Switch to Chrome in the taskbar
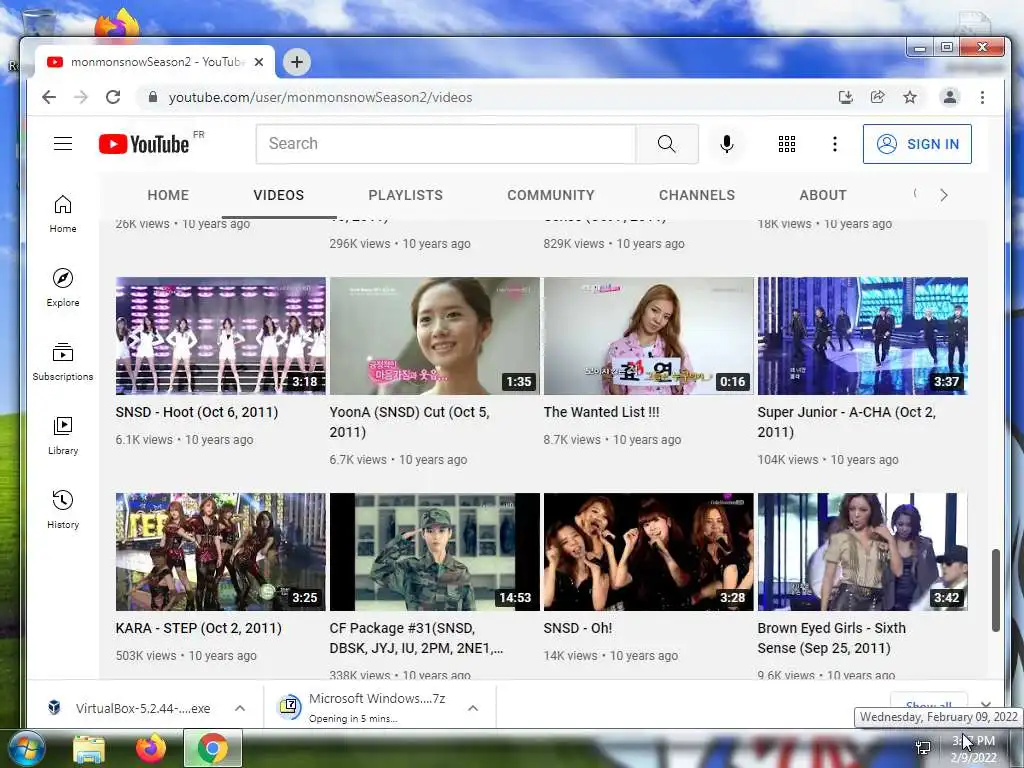This screenshot has height=768, width=1024. [213, 748]
